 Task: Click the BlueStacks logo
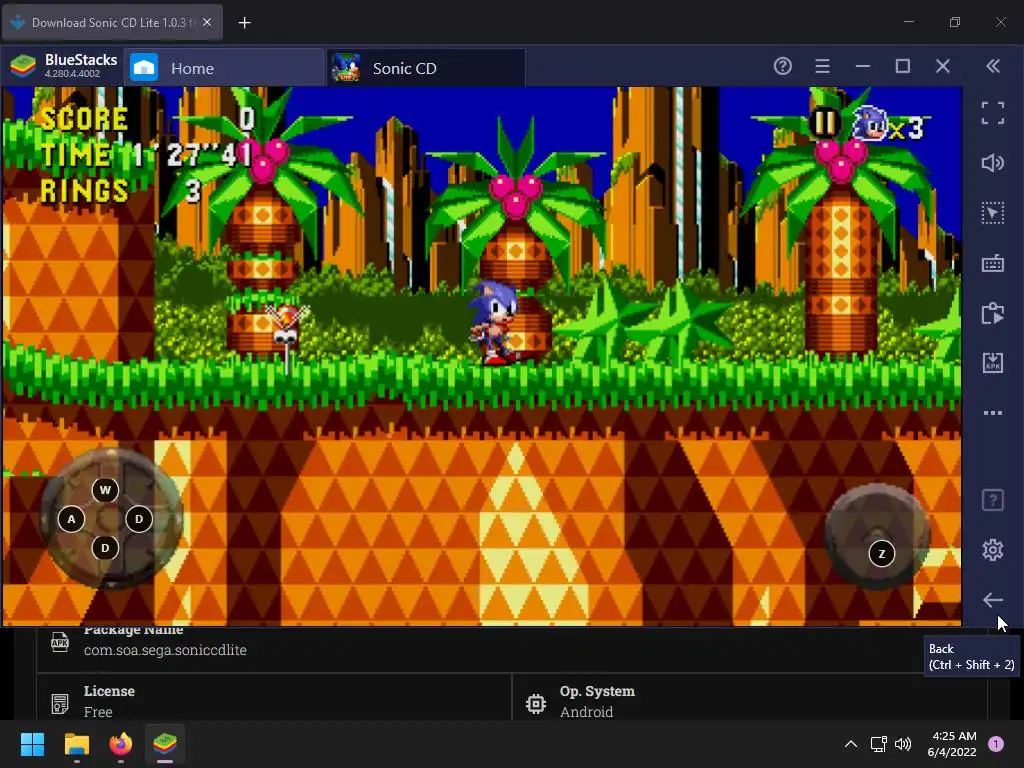(23, 67)
